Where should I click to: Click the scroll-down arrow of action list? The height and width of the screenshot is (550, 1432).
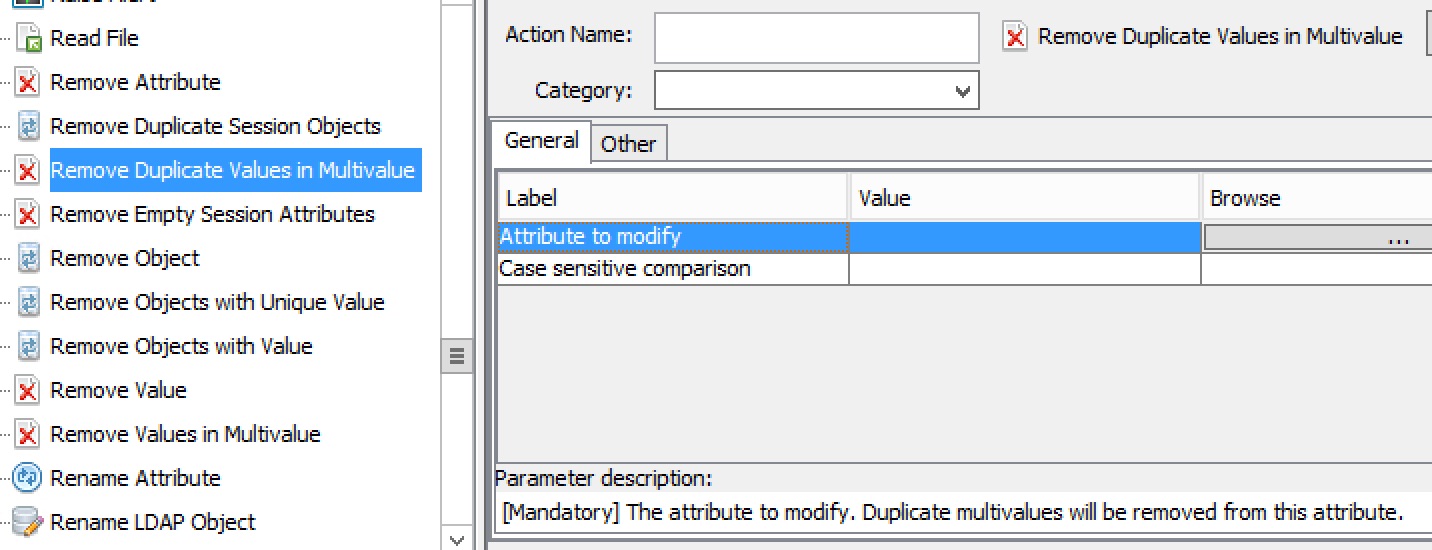click(x=456, y=540)
